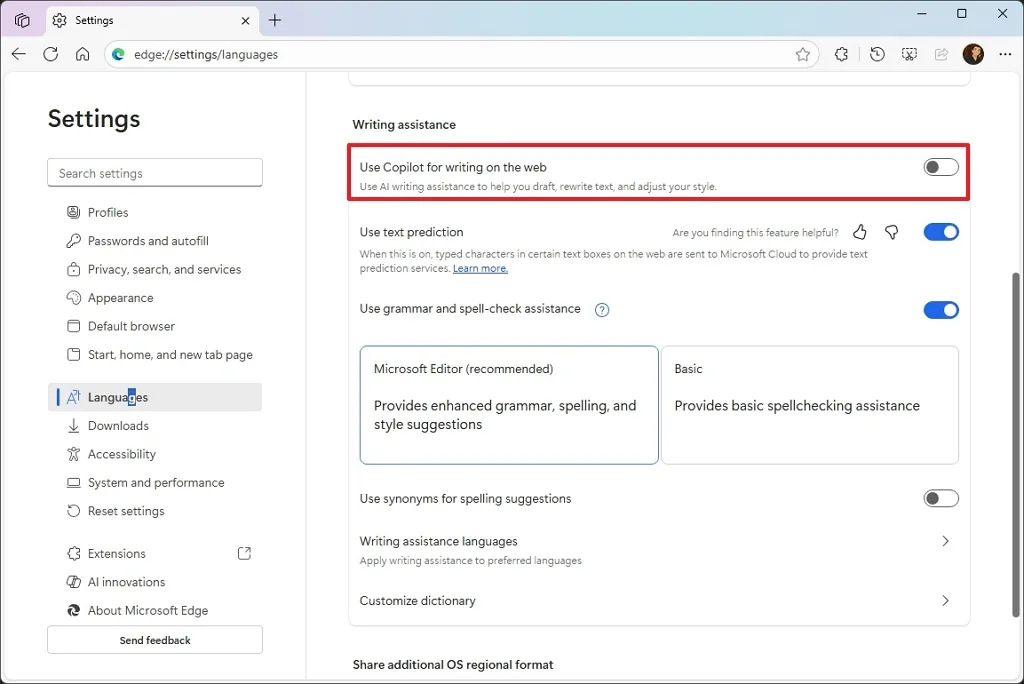Select the Basic spellchecking option card
1024x684 pixels.
tap(810, 405)
